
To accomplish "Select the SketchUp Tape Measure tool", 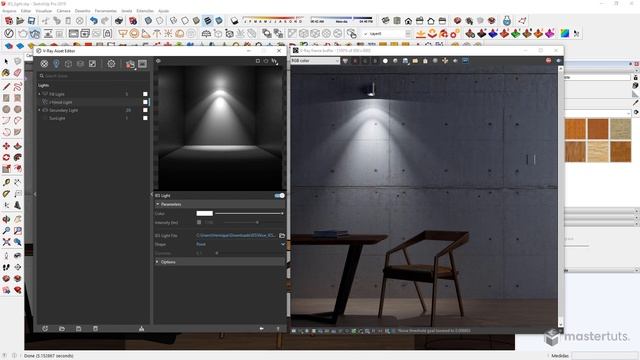I will coord(6,182).
